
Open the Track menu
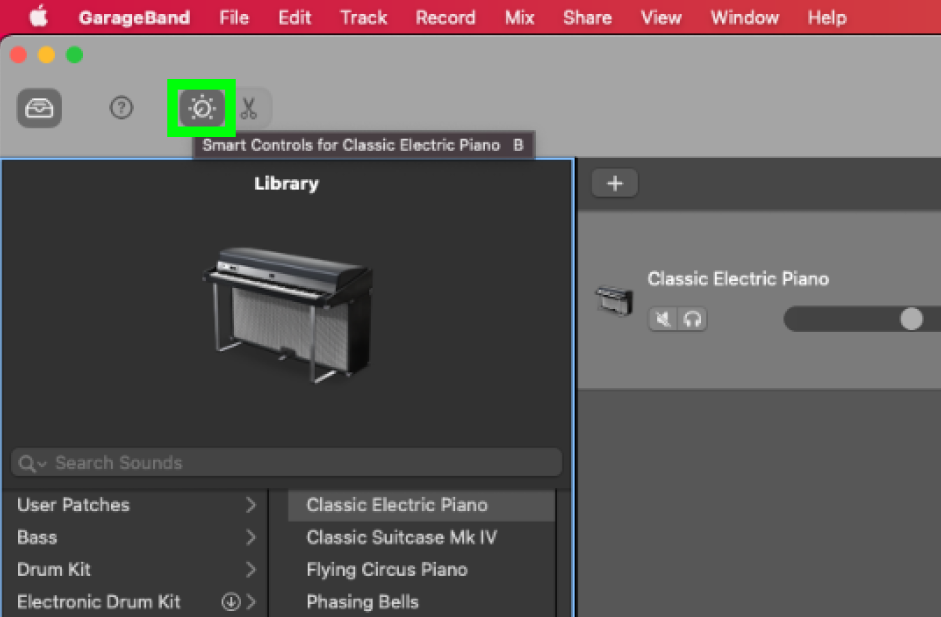pos(364,17)
